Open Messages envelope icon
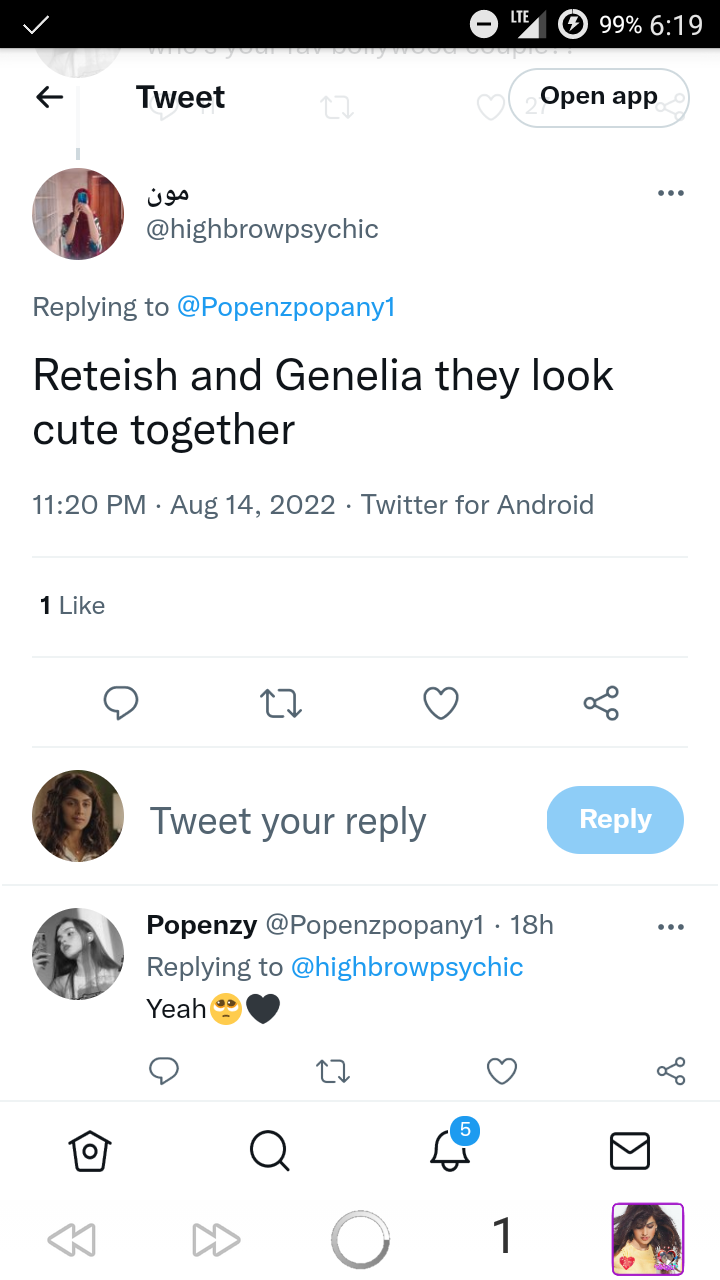 (x=630, y=1150)
